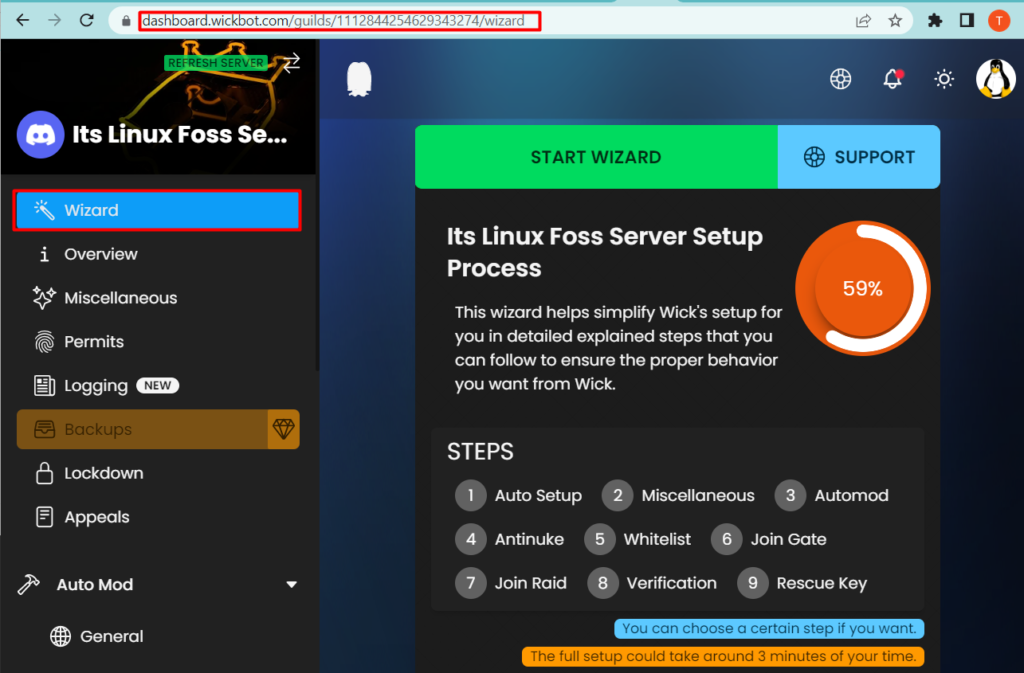Click the Discord server logo
The image size is (1024, 673).
[x=40, y=134]
